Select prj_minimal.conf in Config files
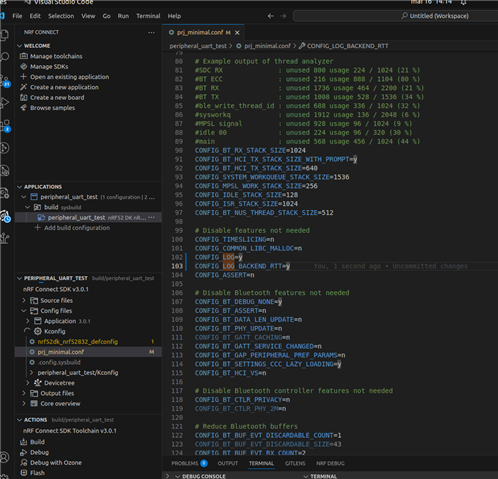This screenshot has width=498, height=479. pos(60,352)
